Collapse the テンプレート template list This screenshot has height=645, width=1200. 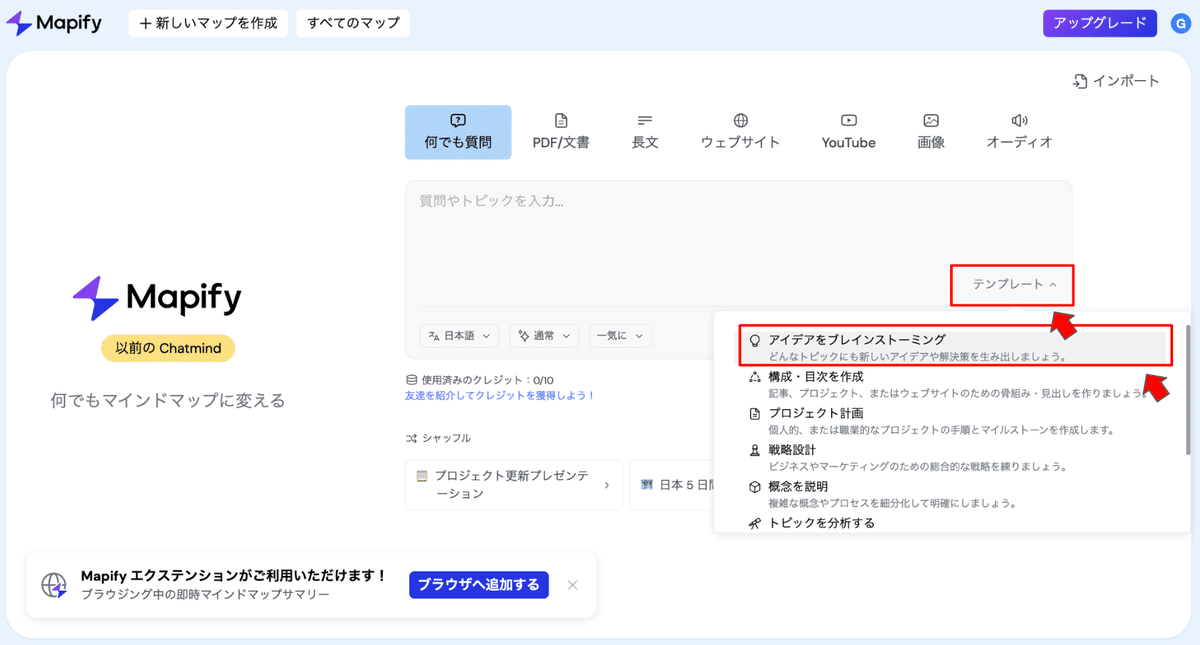click(1011, 285)
